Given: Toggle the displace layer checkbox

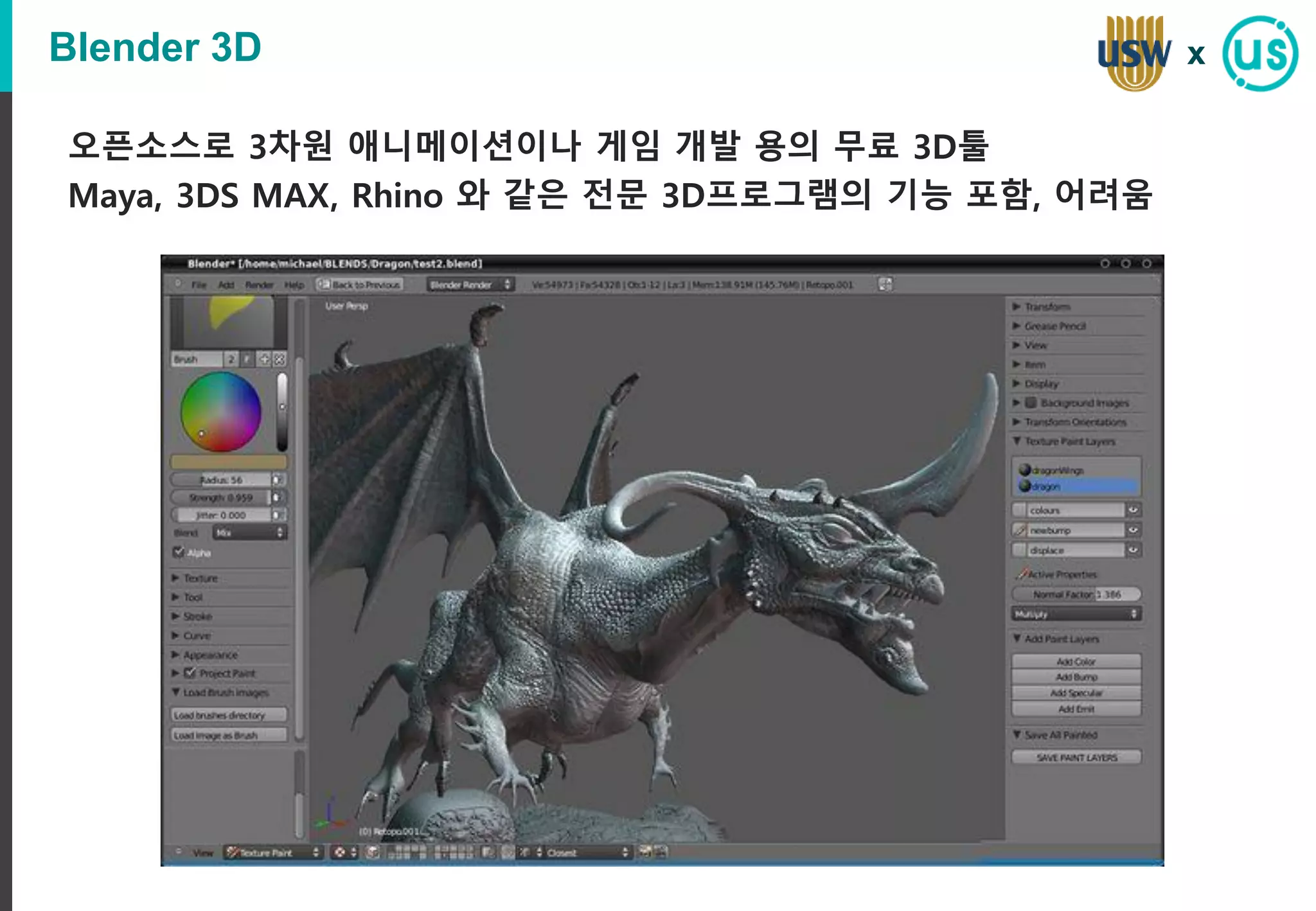Looking at the screenshot, I should coord(1019,550).
